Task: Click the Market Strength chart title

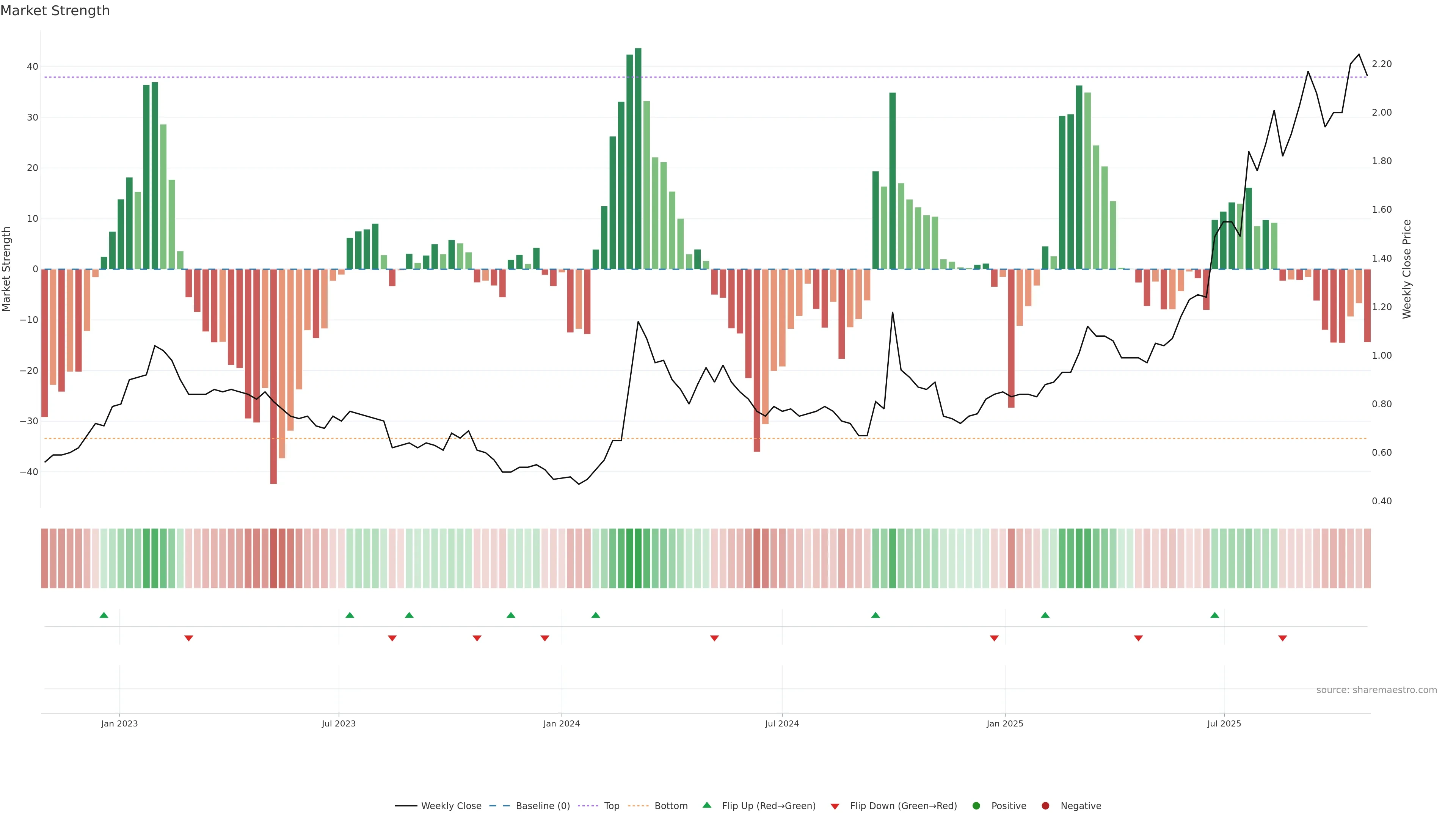Action: (55, 11)
